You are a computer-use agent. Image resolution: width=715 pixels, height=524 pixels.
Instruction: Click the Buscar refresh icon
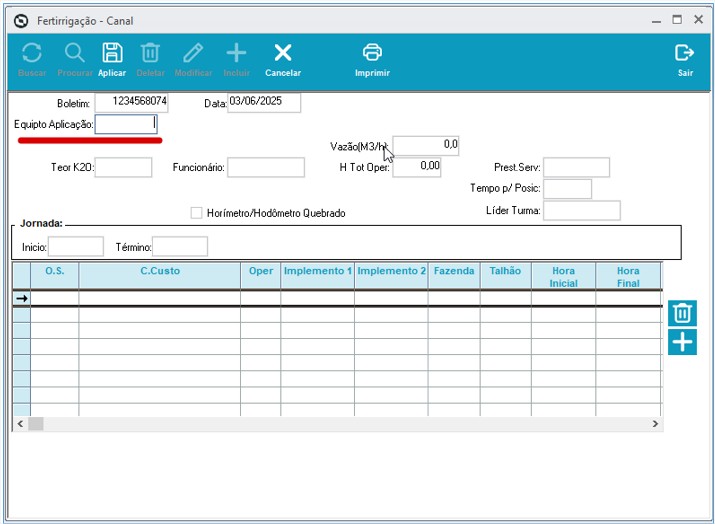(x=32, y=53)
